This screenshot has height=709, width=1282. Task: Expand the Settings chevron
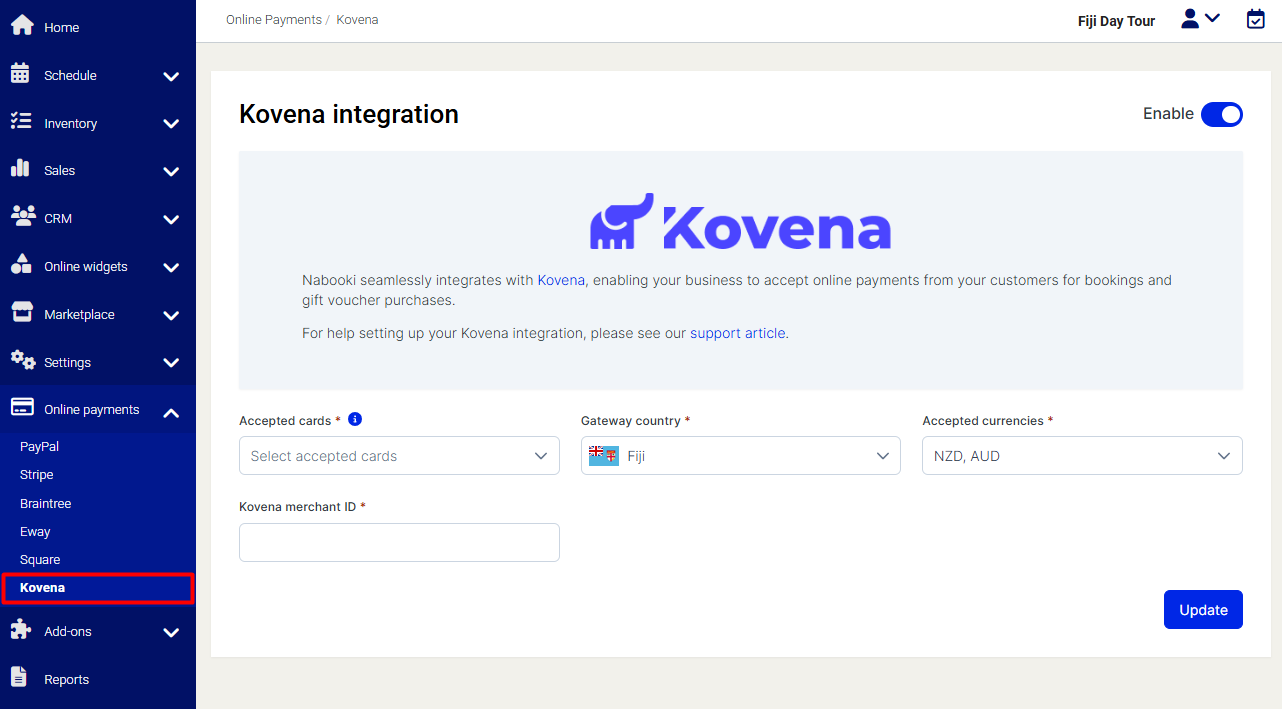171,363
